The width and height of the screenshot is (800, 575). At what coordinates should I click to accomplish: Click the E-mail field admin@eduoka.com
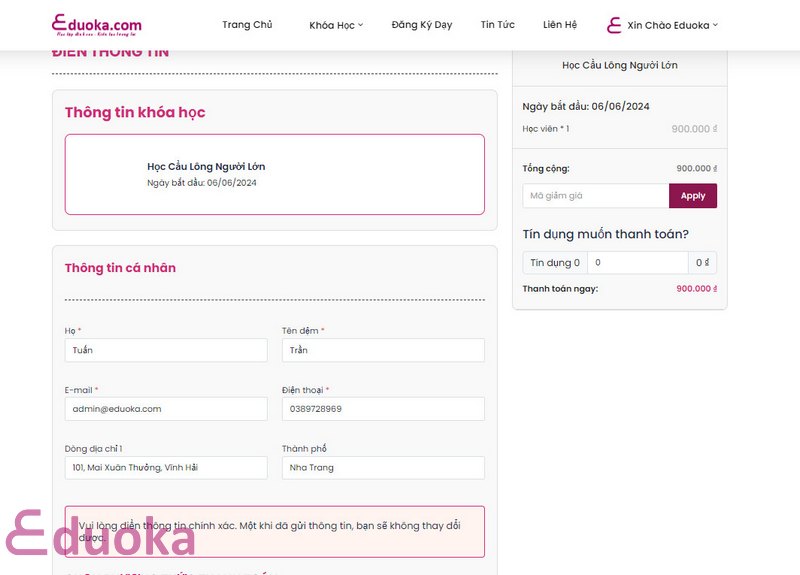pos(166,409)
